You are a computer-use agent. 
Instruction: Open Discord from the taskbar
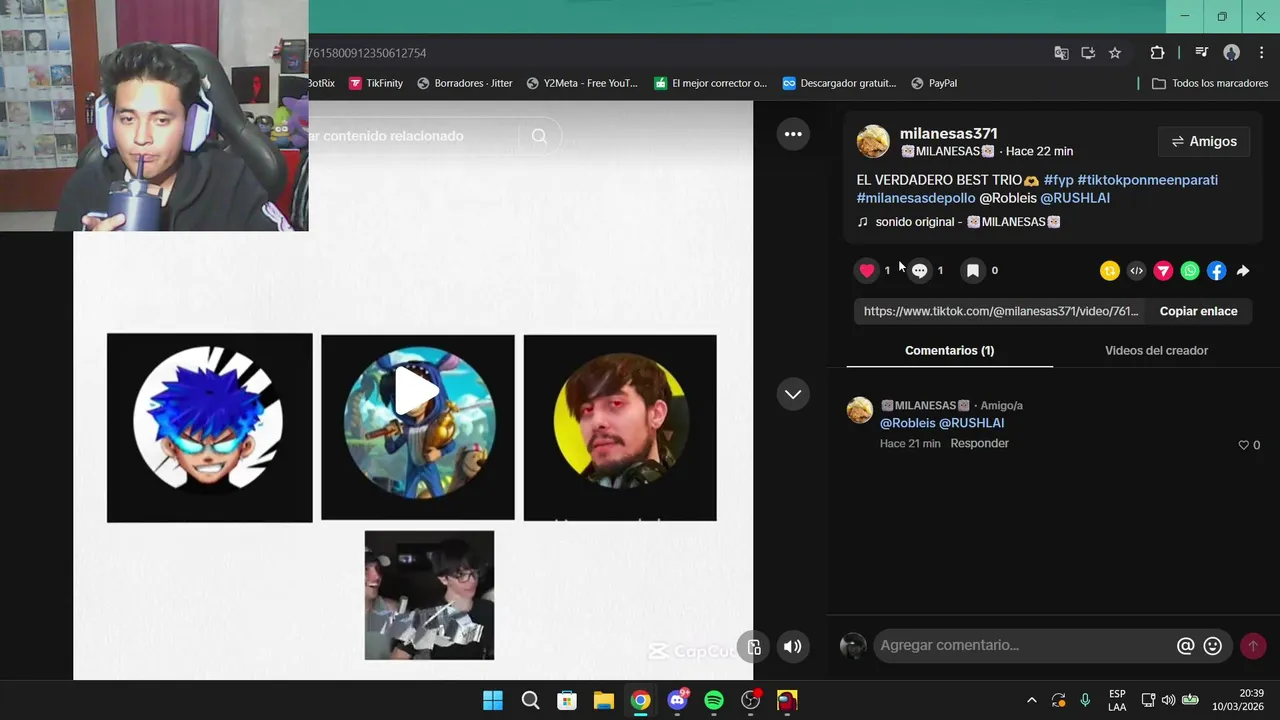(x=678, y=700)
